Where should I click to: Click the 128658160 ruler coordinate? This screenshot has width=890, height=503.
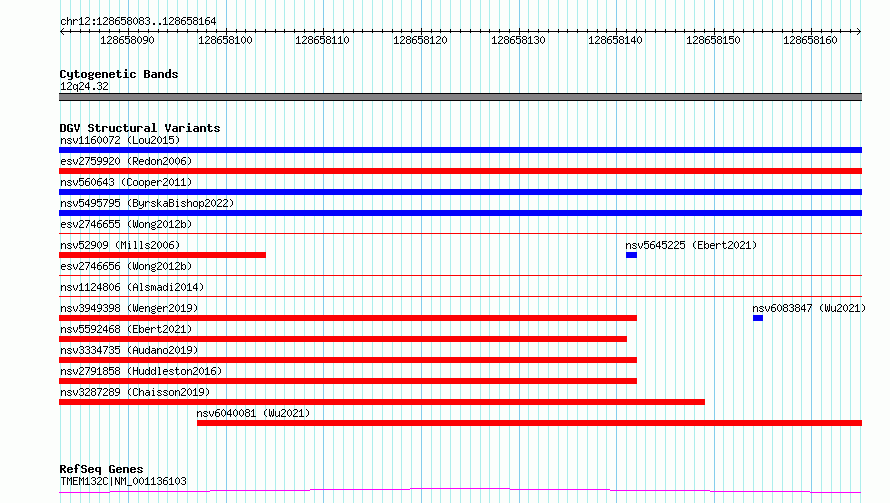pos(811,40)
